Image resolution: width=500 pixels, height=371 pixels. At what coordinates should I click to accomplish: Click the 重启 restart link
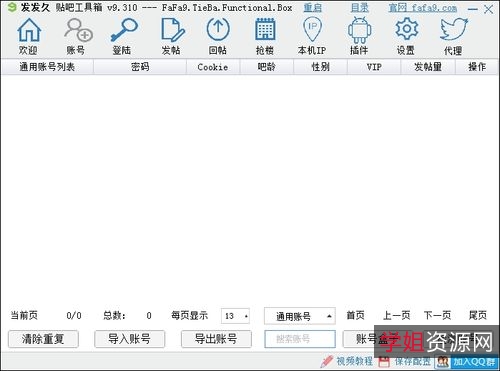click(313, 8)
